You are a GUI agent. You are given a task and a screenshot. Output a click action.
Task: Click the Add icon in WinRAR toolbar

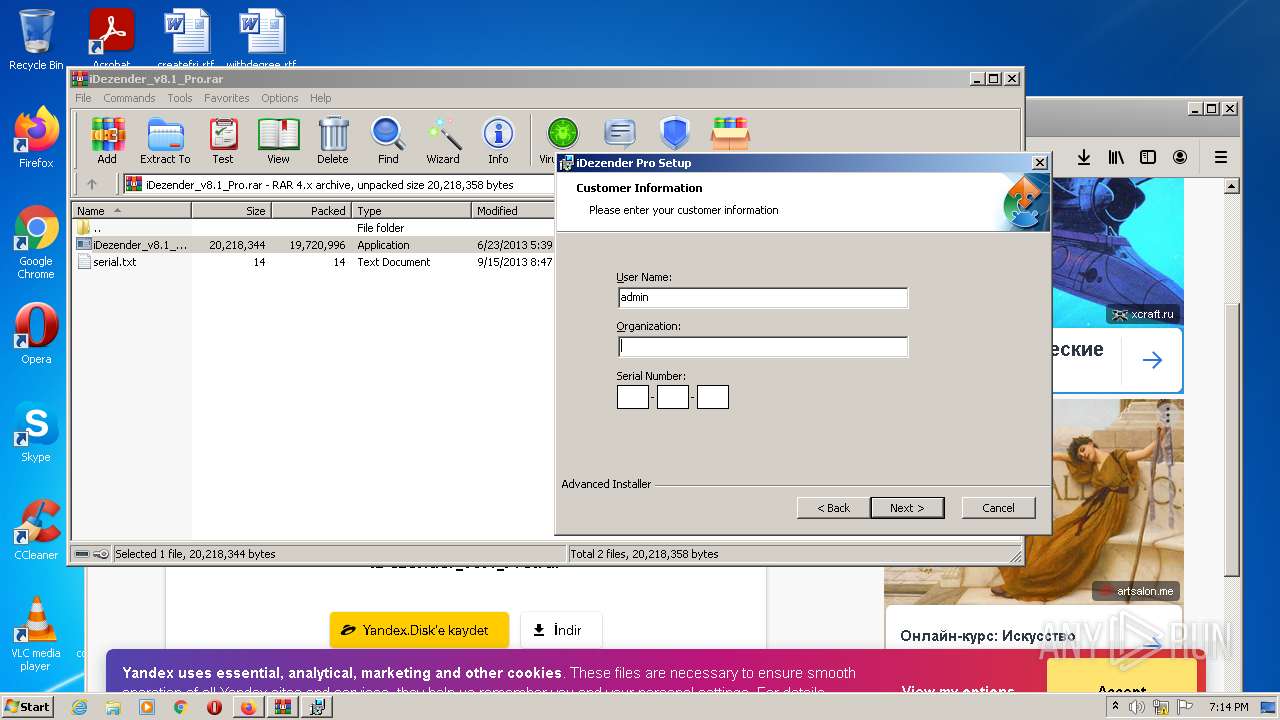click(107, 140)
